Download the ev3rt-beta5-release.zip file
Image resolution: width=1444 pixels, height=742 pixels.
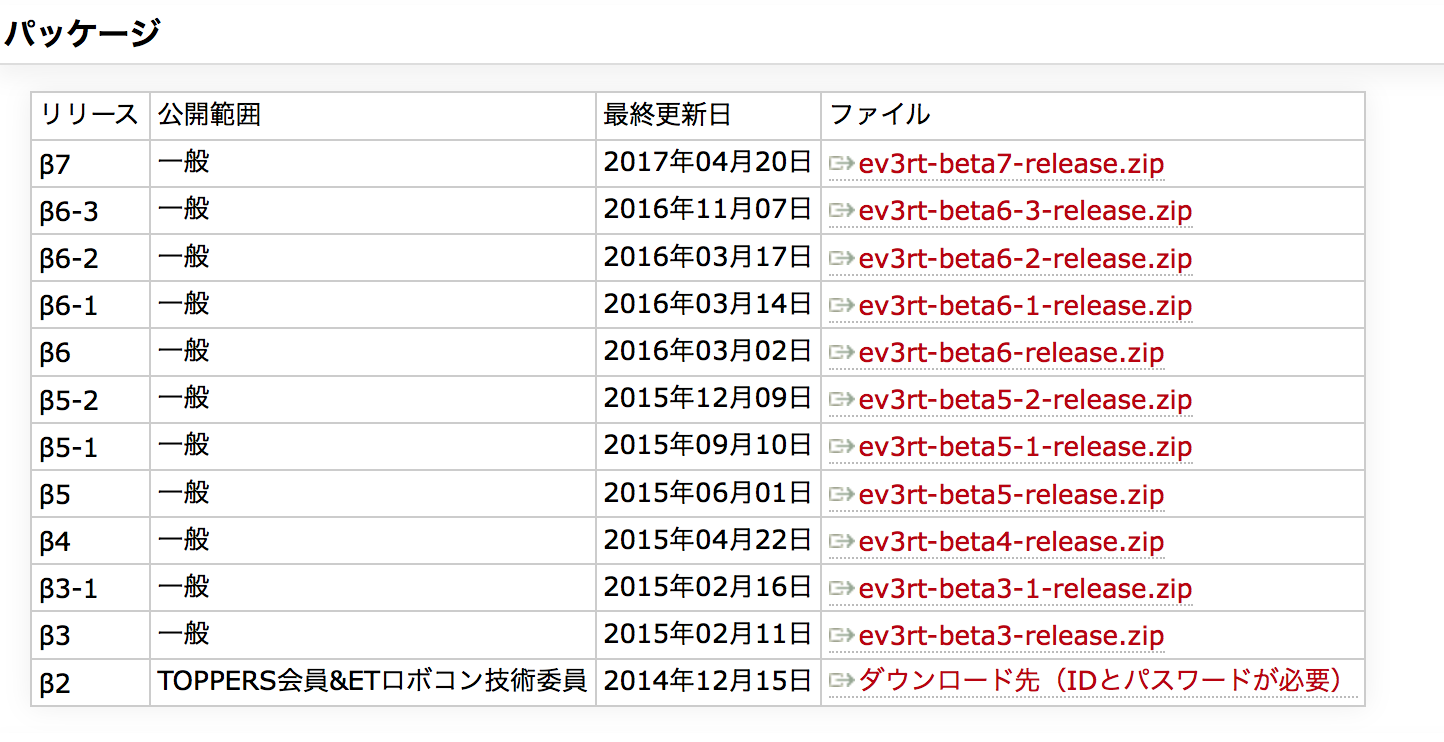coord(1010,493)
